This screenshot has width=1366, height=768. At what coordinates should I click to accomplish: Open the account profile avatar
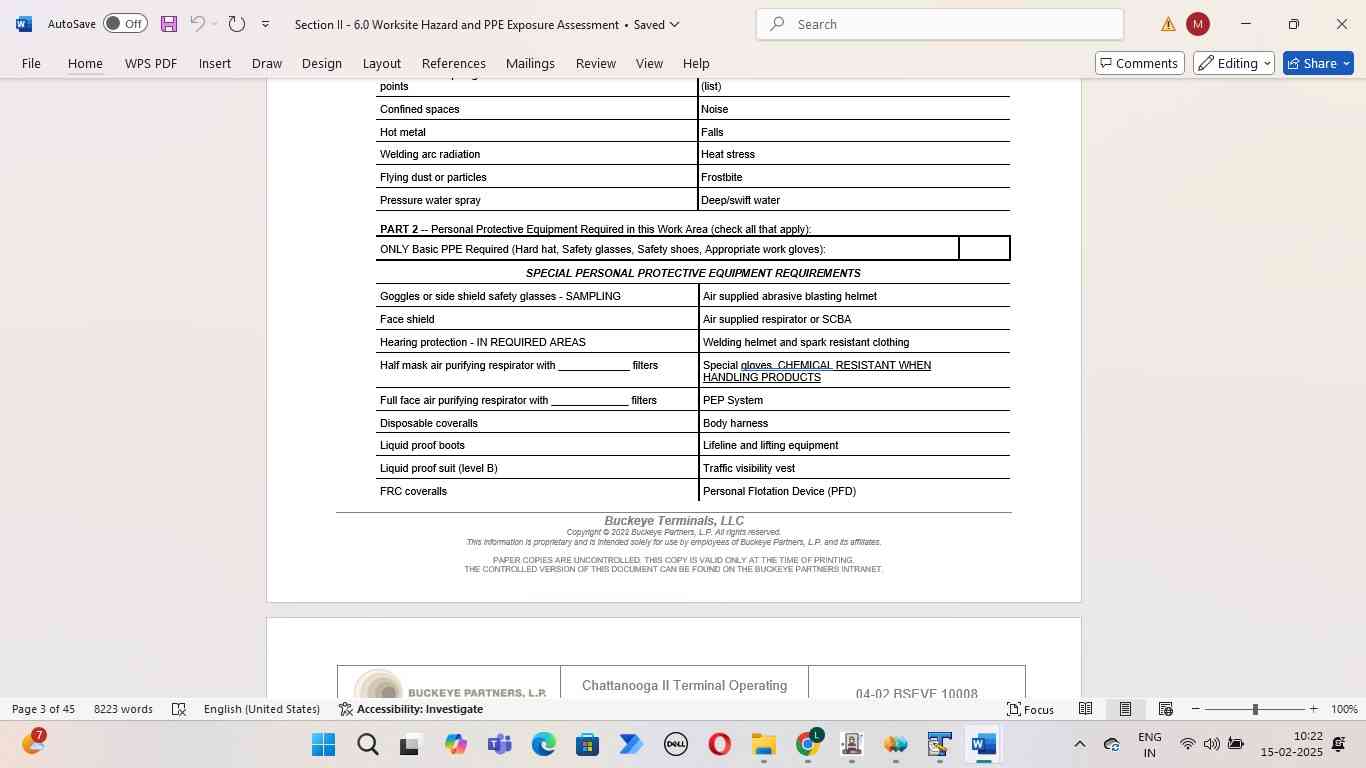tap(1198, 24)
